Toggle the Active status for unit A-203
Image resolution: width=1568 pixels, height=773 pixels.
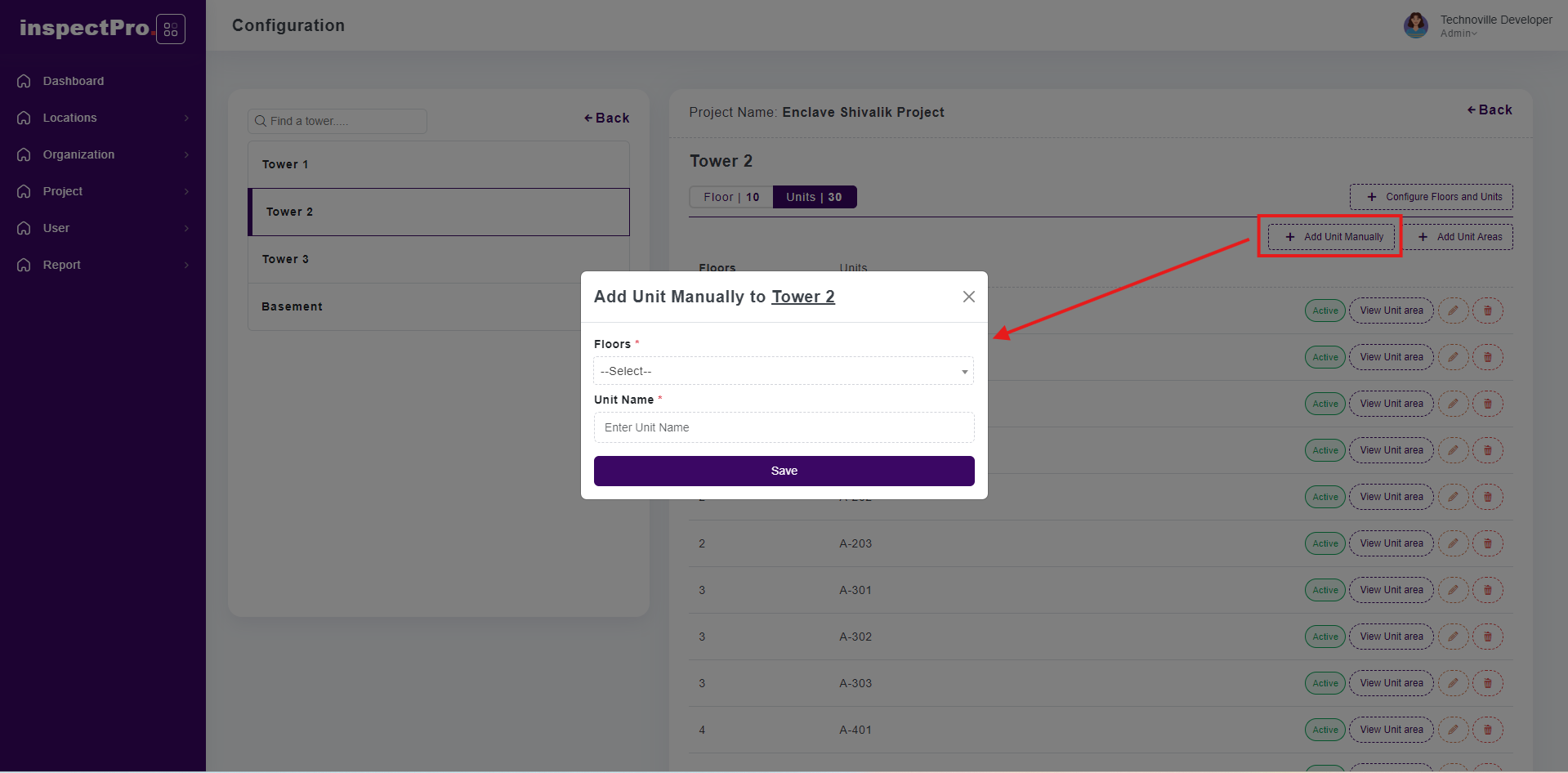[x=1325, y=543]
